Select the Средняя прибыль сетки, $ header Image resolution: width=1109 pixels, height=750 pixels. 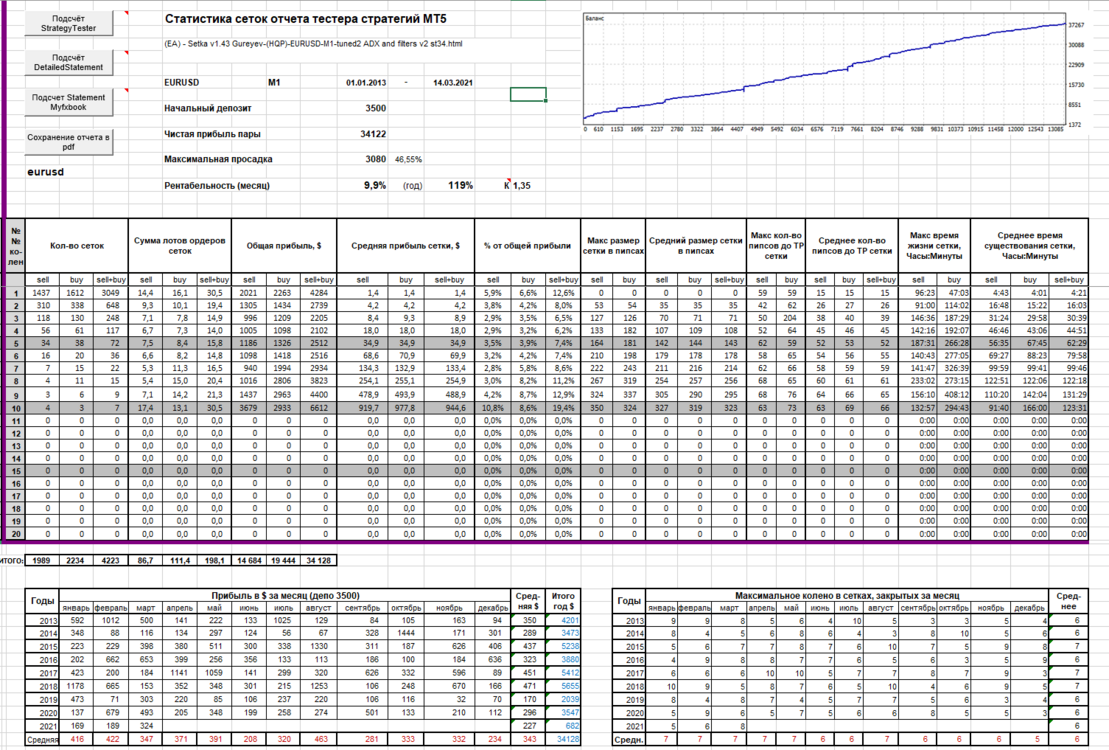(x=405, y=246)
